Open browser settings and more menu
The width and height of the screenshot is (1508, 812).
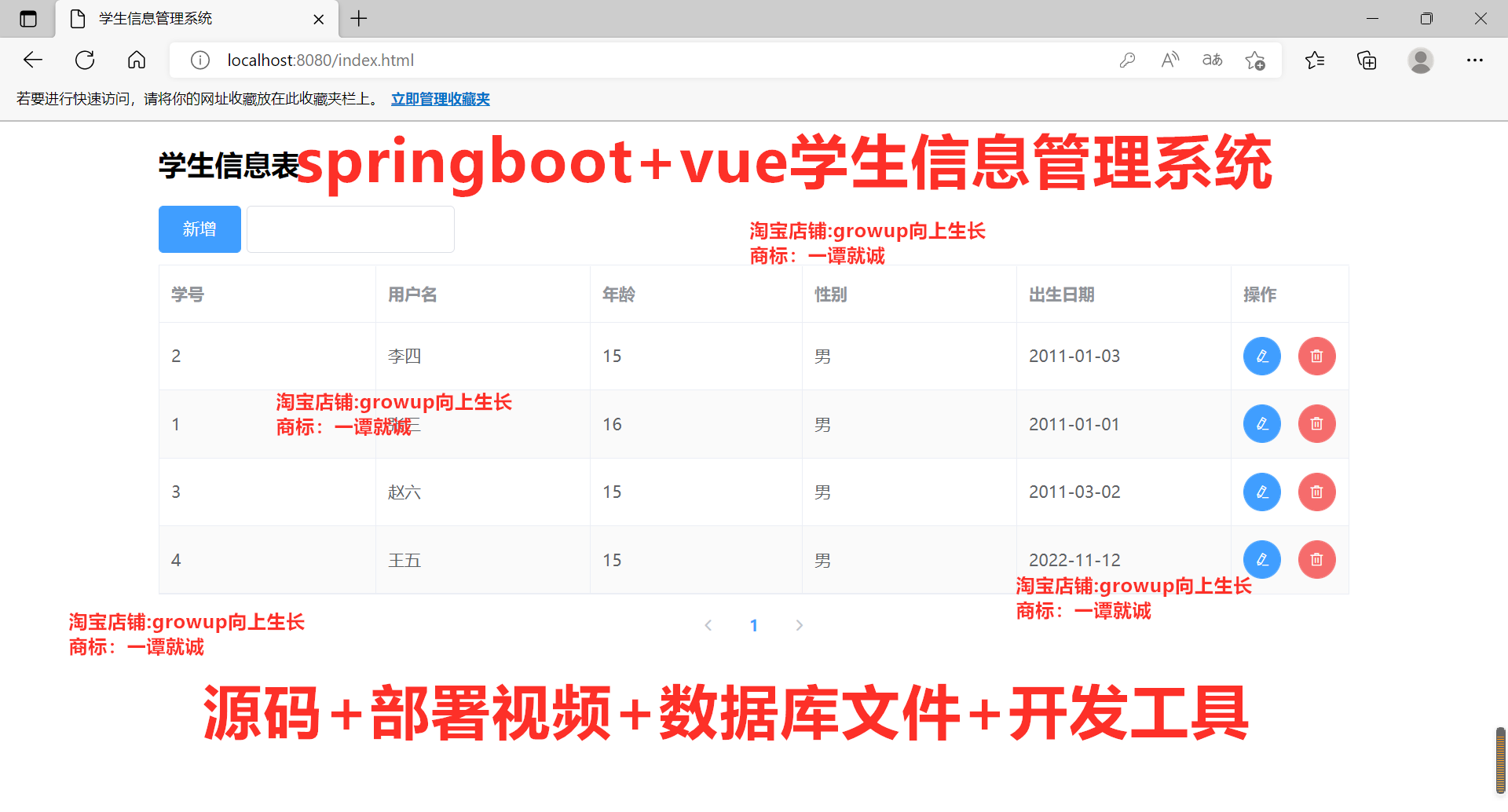click(1475, 60)
